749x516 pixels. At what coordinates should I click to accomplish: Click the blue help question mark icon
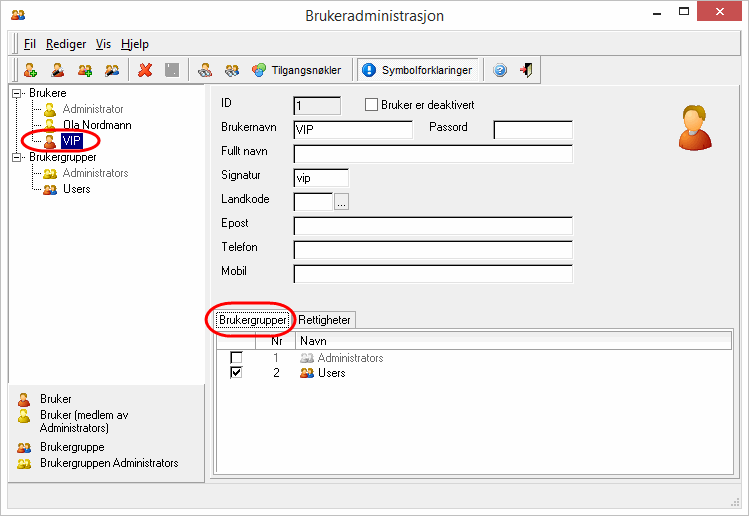pyautogui.click(x=500, y=70)
